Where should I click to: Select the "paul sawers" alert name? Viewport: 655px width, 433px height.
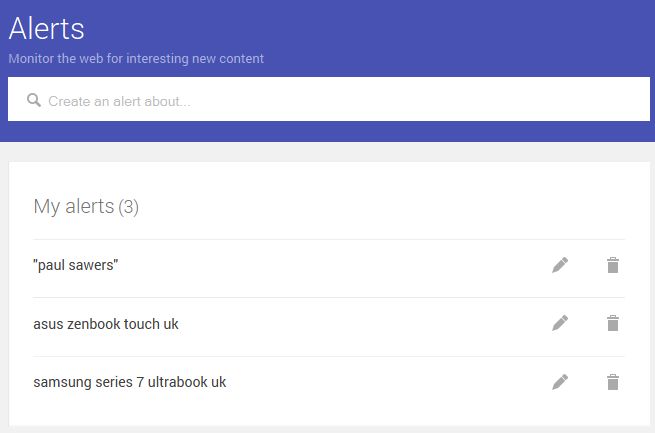[x=76, y=265]
